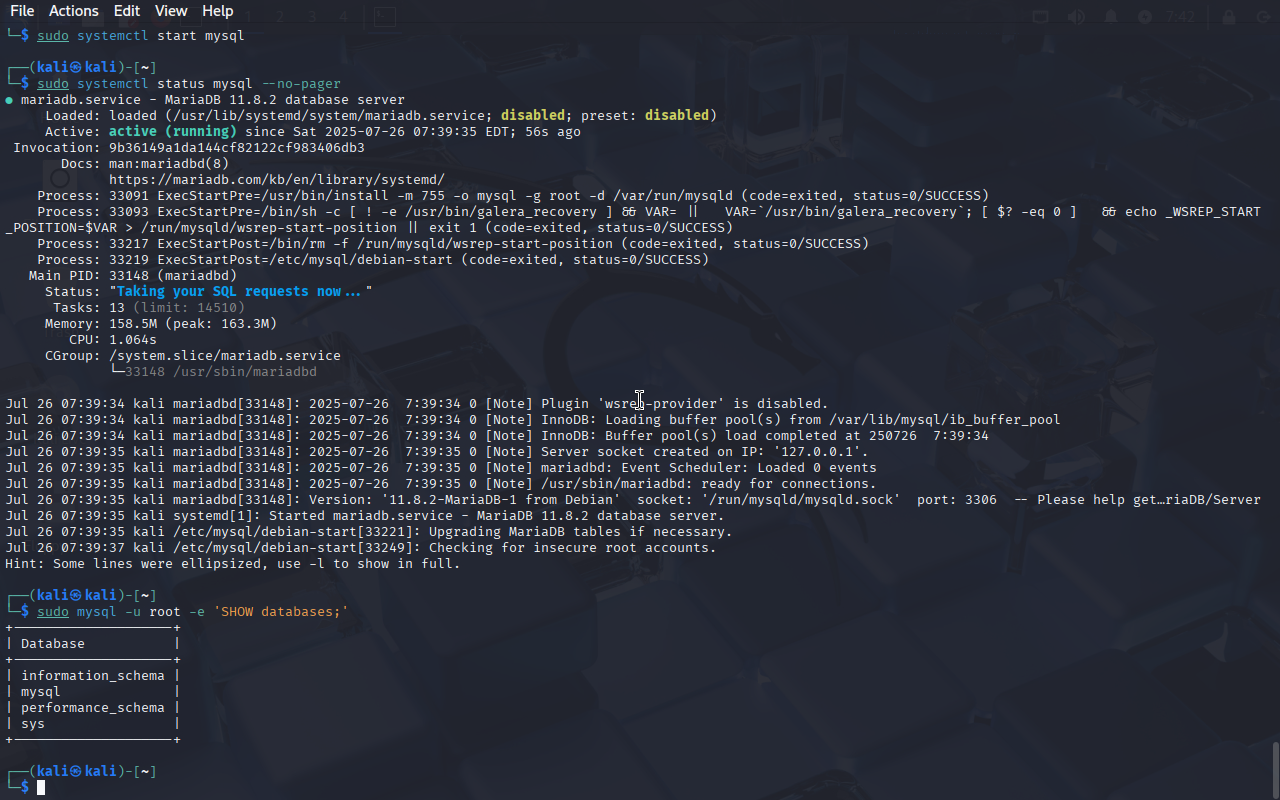Image resolution: width=1280 pixels, height=800 pixels.
Task: Click the 'systemctl status mysql --no-pager' command
Action: coord(209,84)
